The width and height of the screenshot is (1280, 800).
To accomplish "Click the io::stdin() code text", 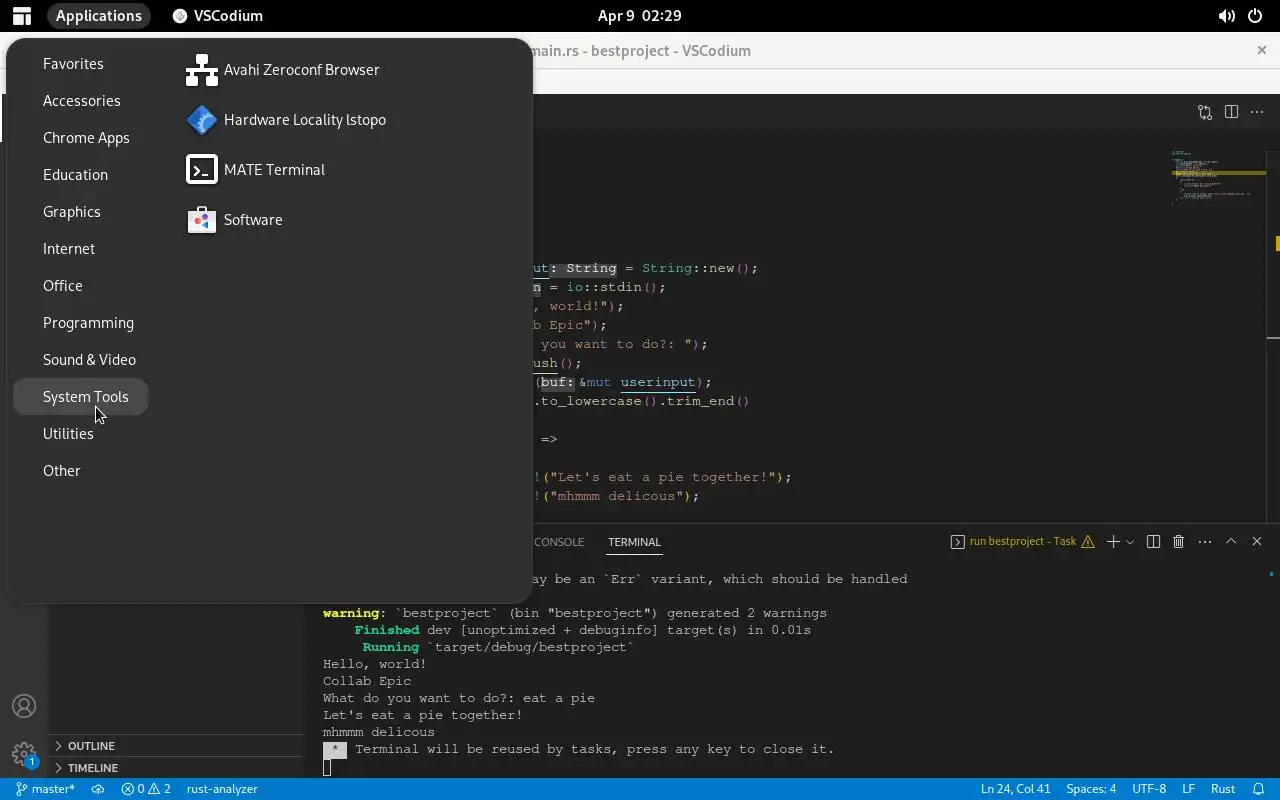I will [612, 287].
